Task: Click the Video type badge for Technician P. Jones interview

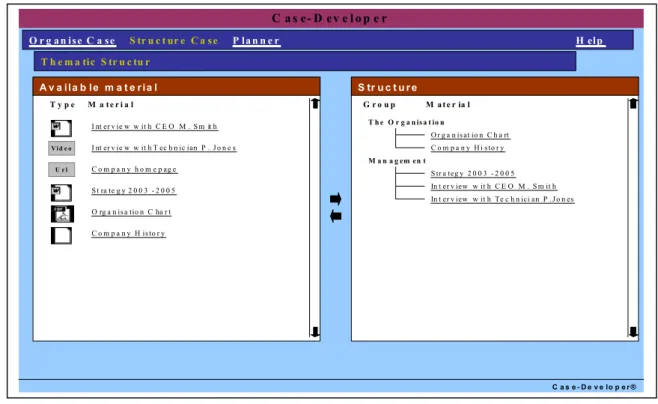Action: point(61,149)
